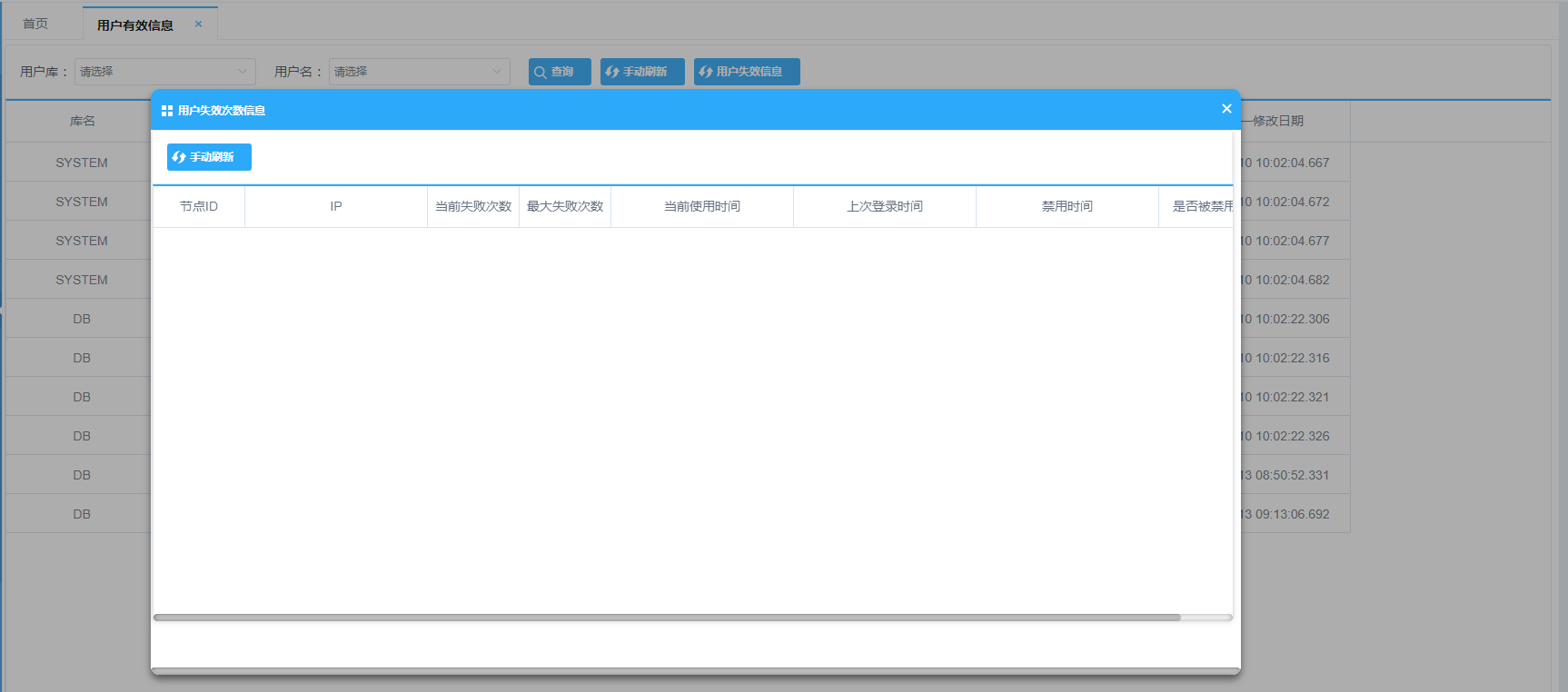This screenshot has height=692, width=1568.
Task: Click timestamp ending 10:02:04.667
Action: (x=1285, y=163)
